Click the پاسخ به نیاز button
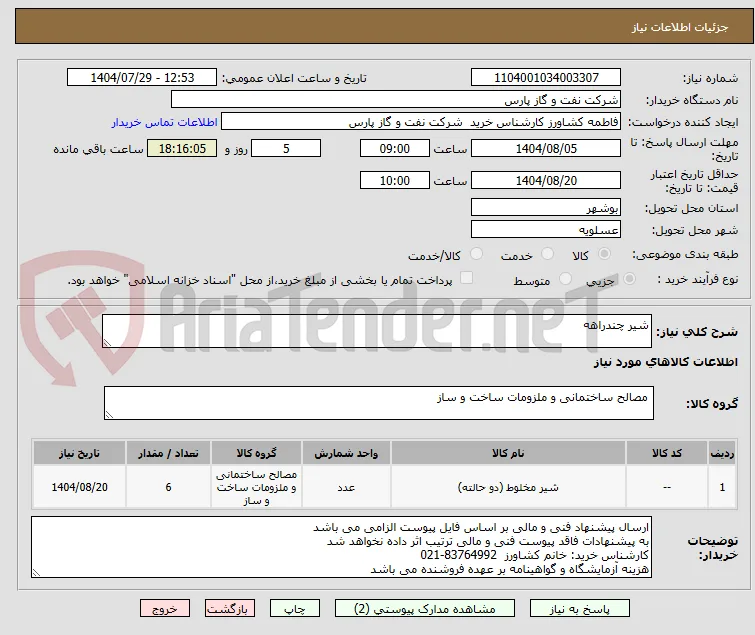Viewport: 755px width, 635px height. coord(580,609)
